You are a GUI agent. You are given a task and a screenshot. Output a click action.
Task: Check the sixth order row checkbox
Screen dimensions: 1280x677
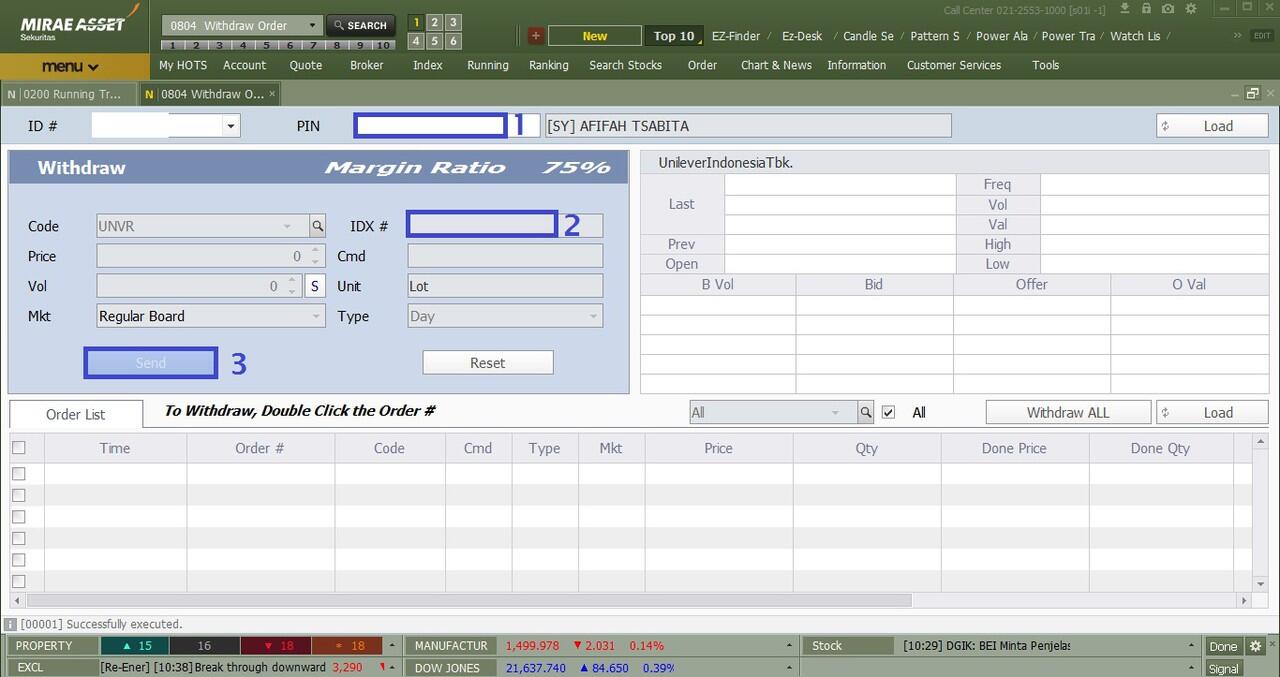pyautogui.click(x=18, y=581)
